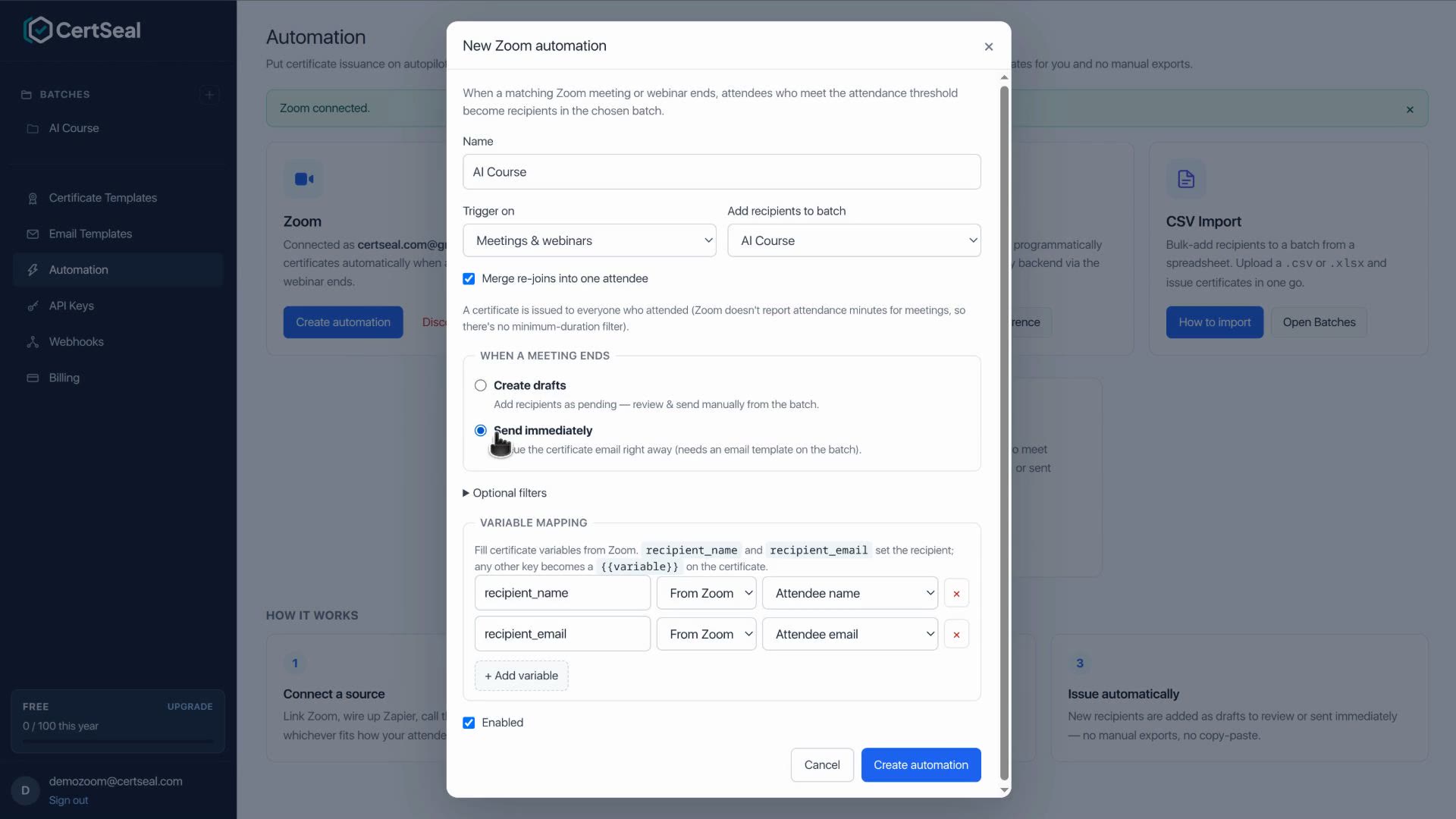Click step 3 badge in How it works
Viewport: 1456px width, 819px height.
[x=1080, y=664]
